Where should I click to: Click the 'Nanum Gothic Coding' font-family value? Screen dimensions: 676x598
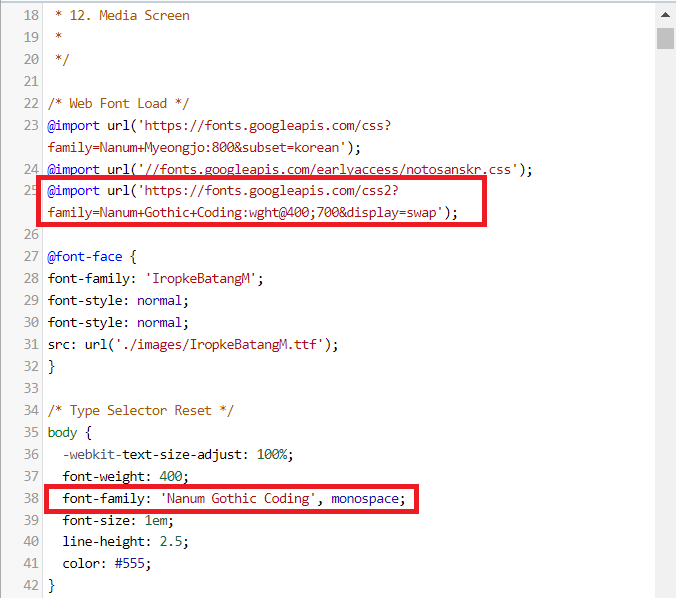(x=238, y=498)
